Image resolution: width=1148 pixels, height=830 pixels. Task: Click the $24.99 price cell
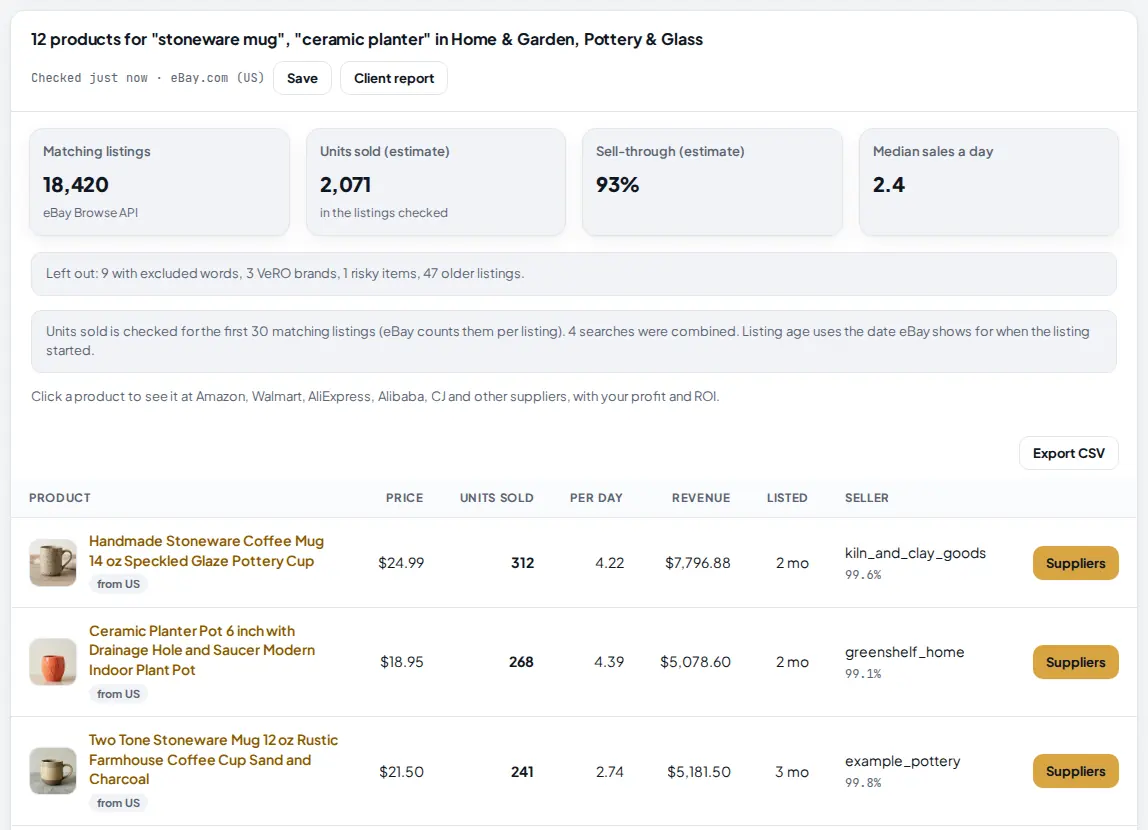click(401, 563)
